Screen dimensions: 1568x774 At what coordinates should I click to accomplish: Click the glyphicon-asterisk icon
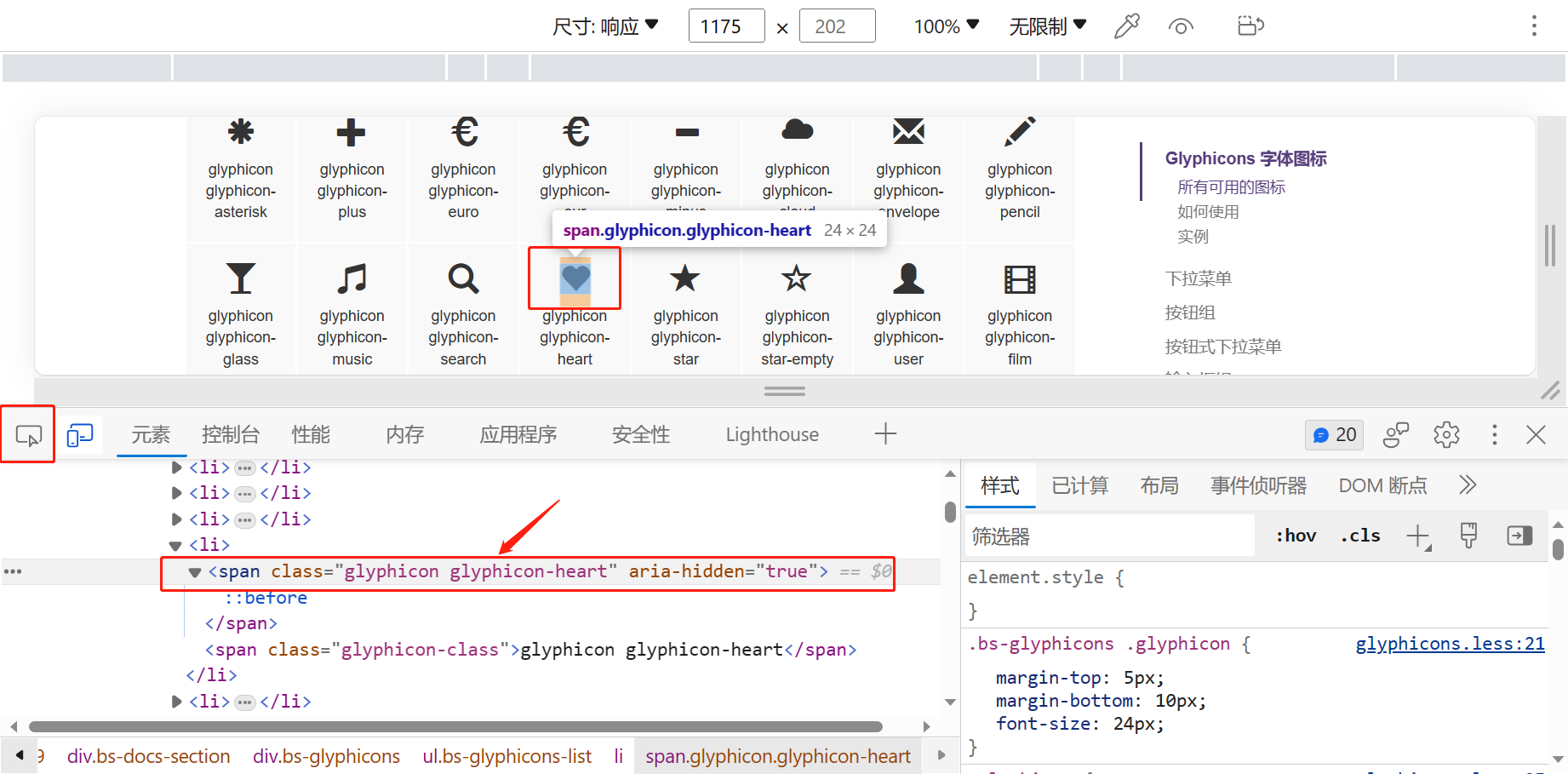point(241,132)
